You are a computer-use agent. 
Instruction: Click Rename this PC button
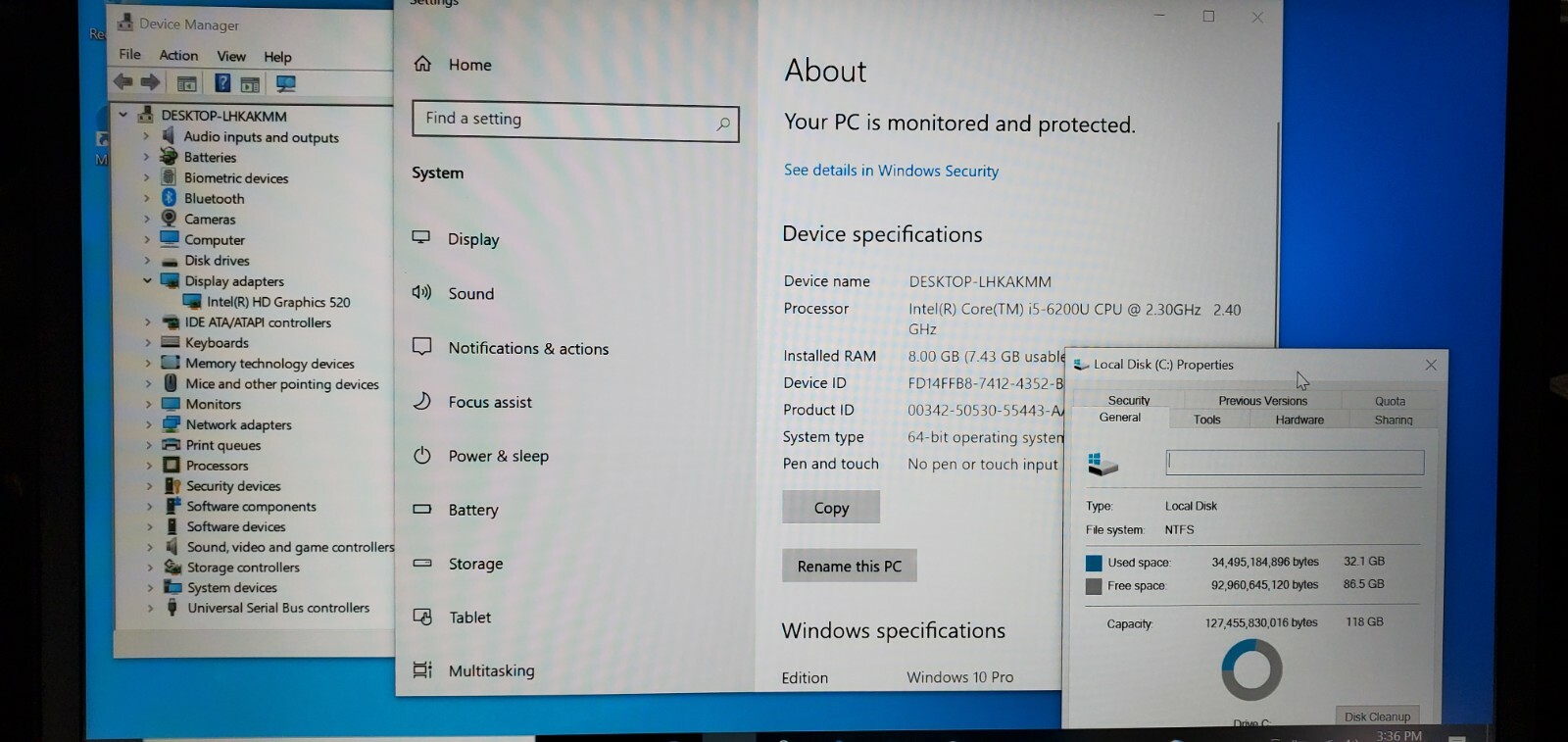coord(850,566)
